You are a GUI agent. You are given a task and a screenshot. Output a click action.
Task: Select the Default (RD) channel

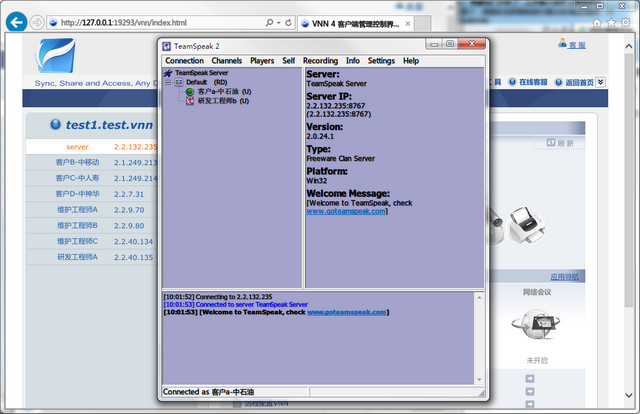point(207,82)
